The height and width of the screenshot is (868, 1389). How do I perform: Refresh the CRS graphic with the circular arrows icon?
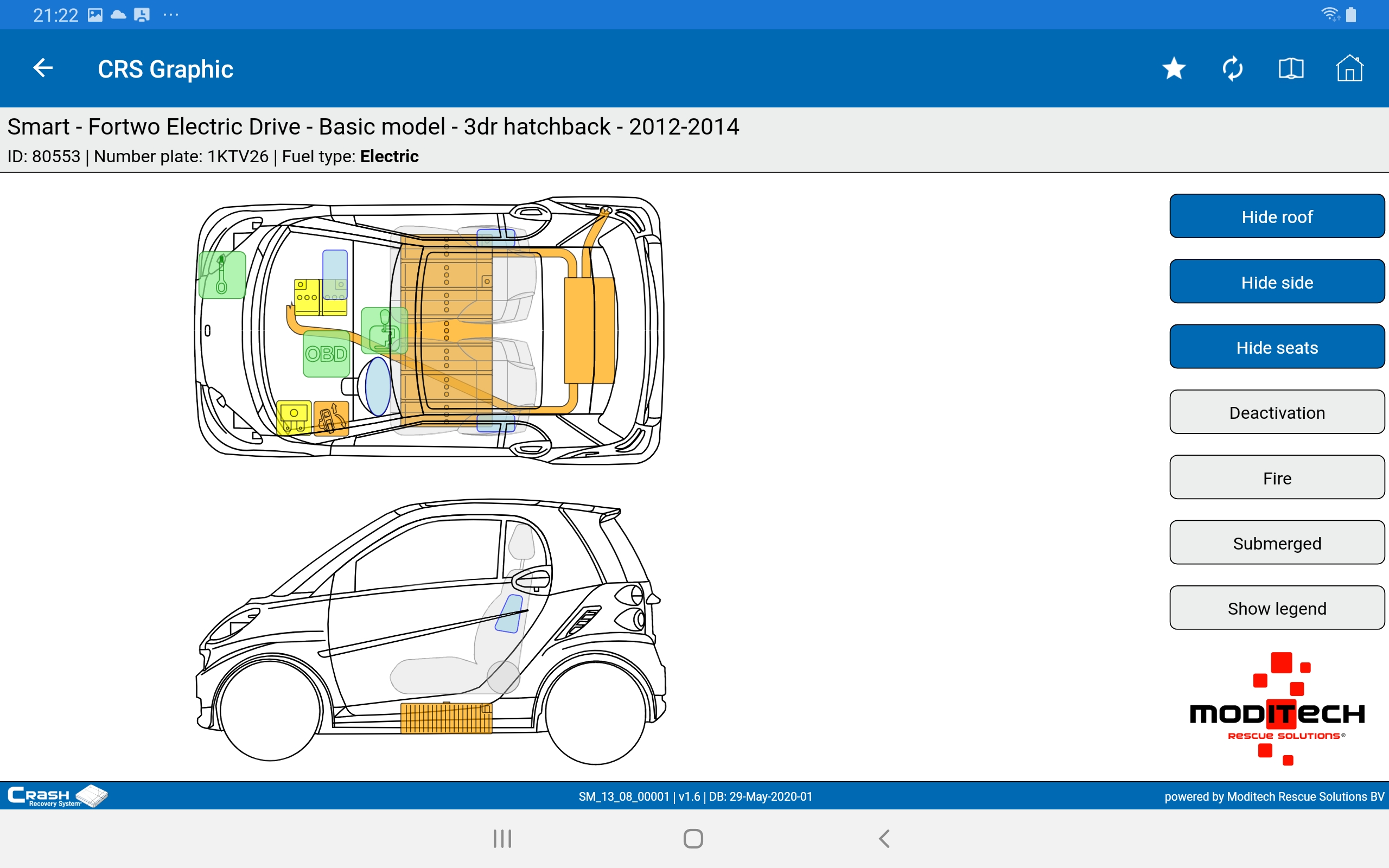click(1232, 69)
